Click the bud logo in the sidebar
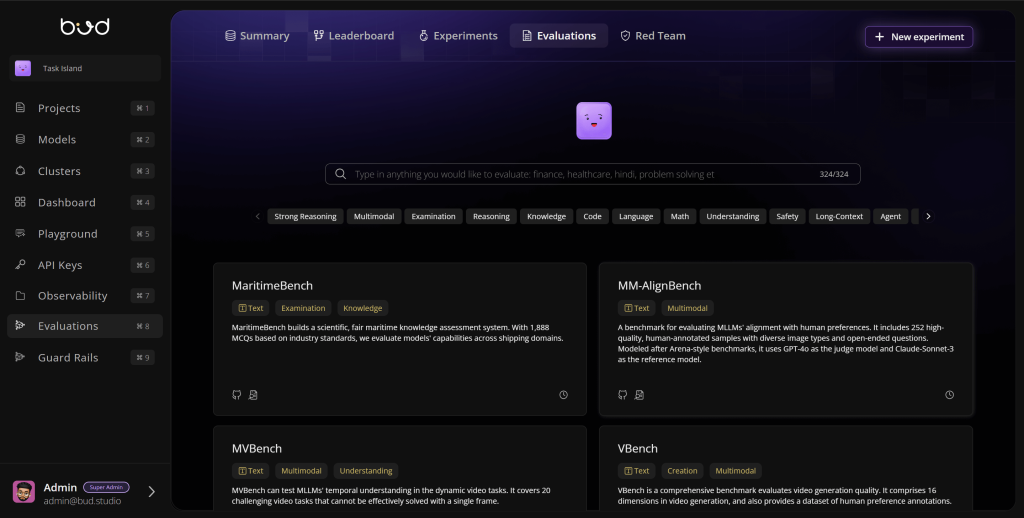 tap(83, 27)
